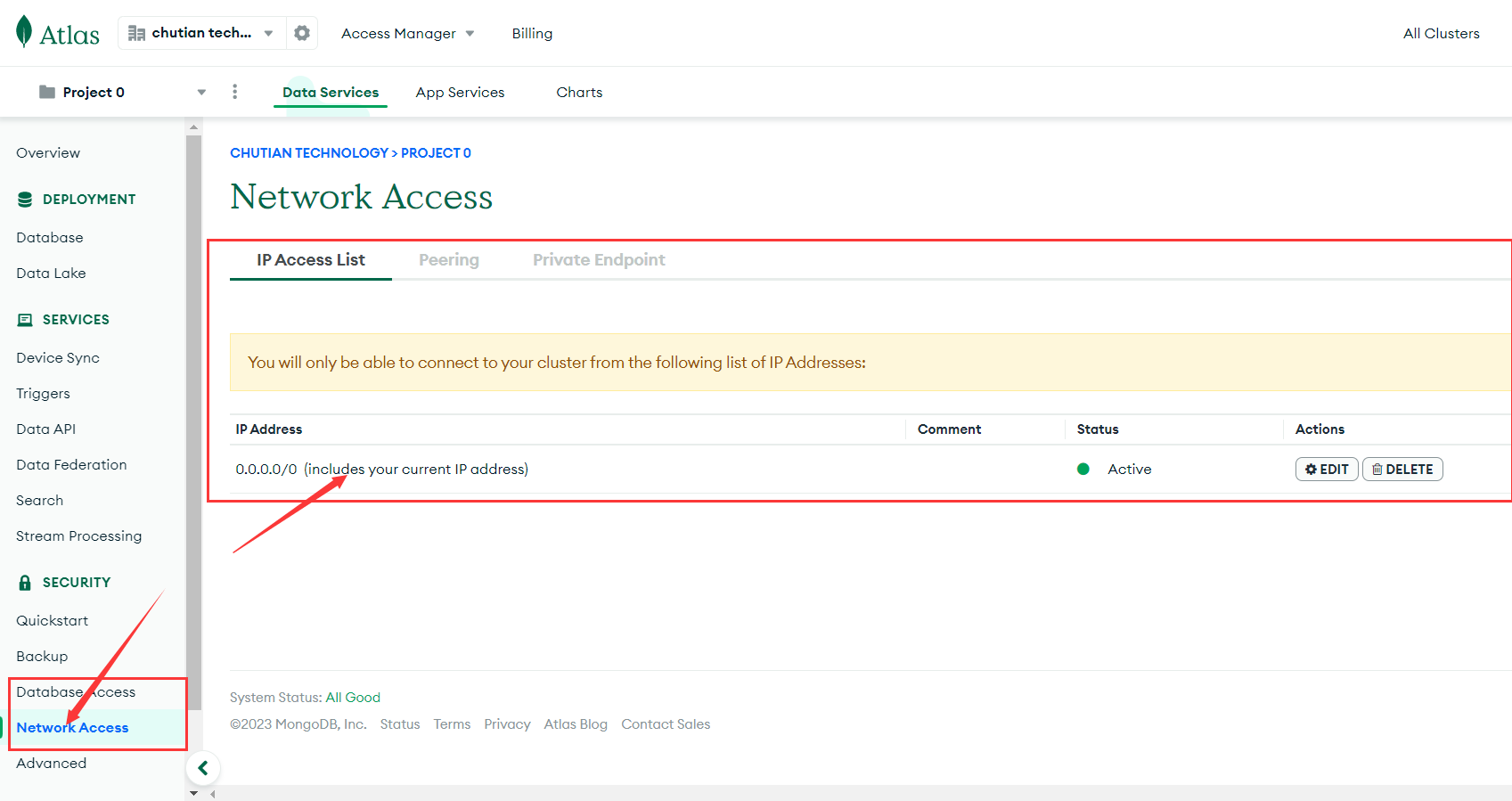
Task: Click the Security section lock icon
Action: (25, 583)
